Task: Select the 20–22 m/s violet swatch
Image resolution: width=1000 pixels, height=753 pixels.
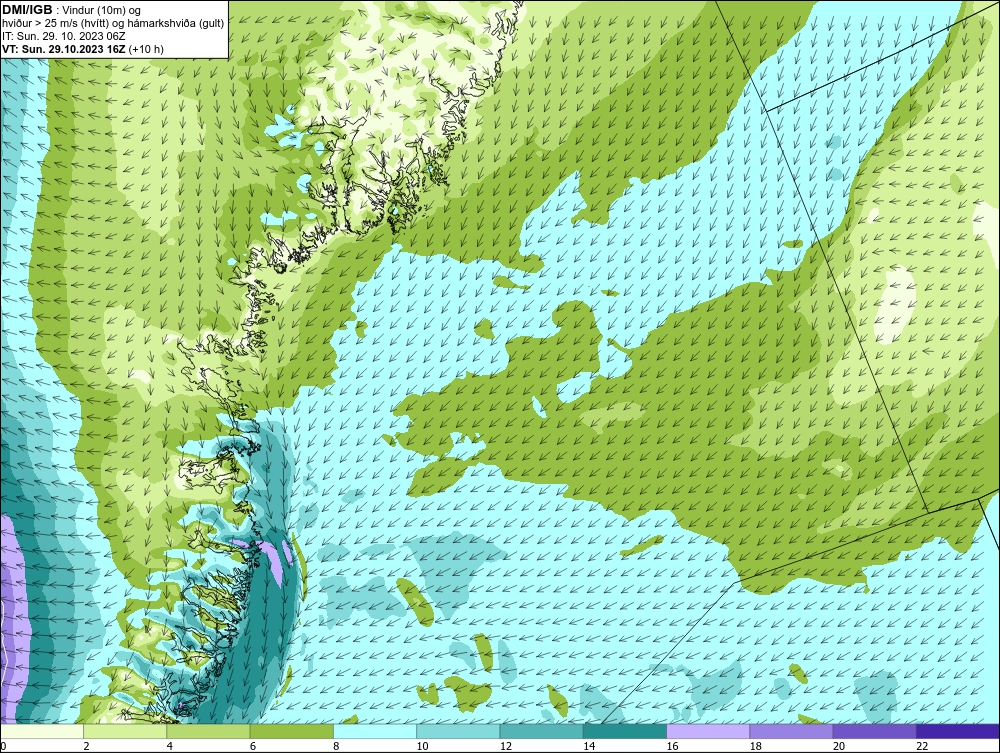Action: (874, 731)
